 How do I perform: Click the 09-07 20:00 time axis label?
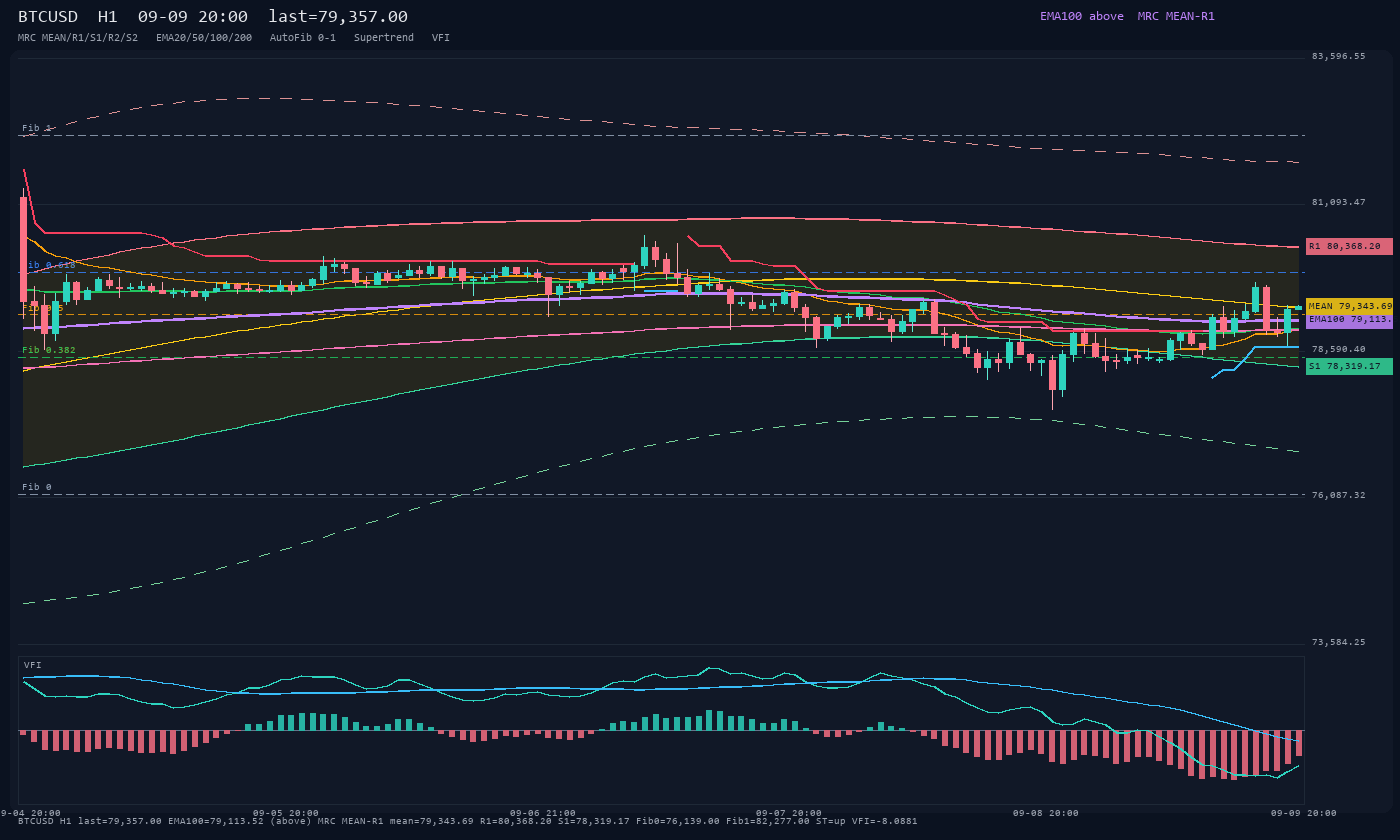[789, 813]
